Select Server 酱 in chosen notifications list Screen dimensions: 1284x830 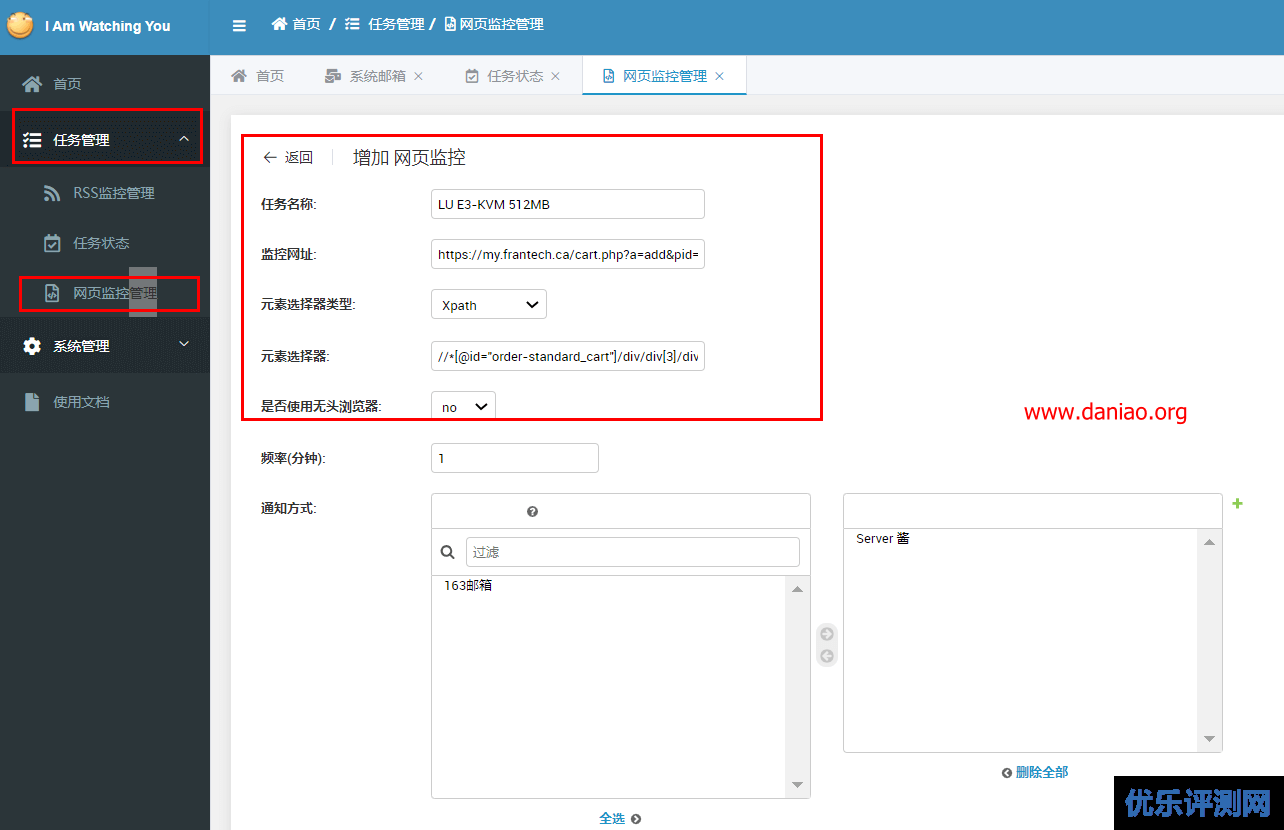[883, 539]
